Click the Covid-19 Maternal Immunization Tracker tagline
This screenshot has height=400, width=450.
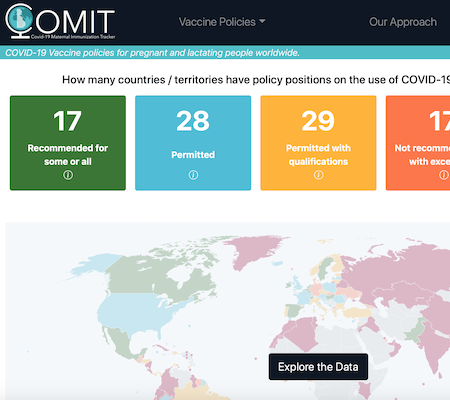coord(73,37)
